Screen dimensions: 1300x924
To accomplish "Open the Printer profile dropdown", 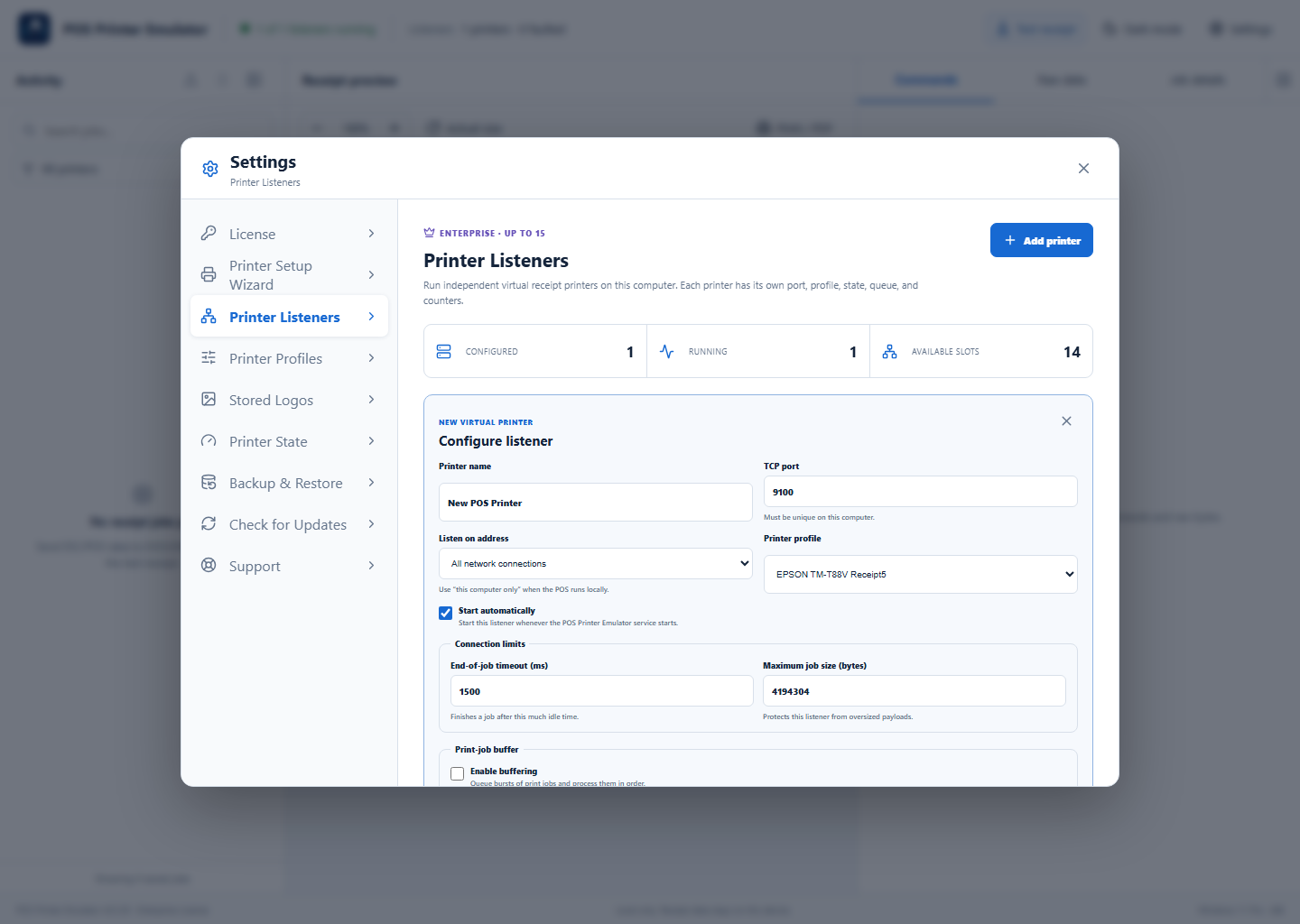I will tap(921, 575).
